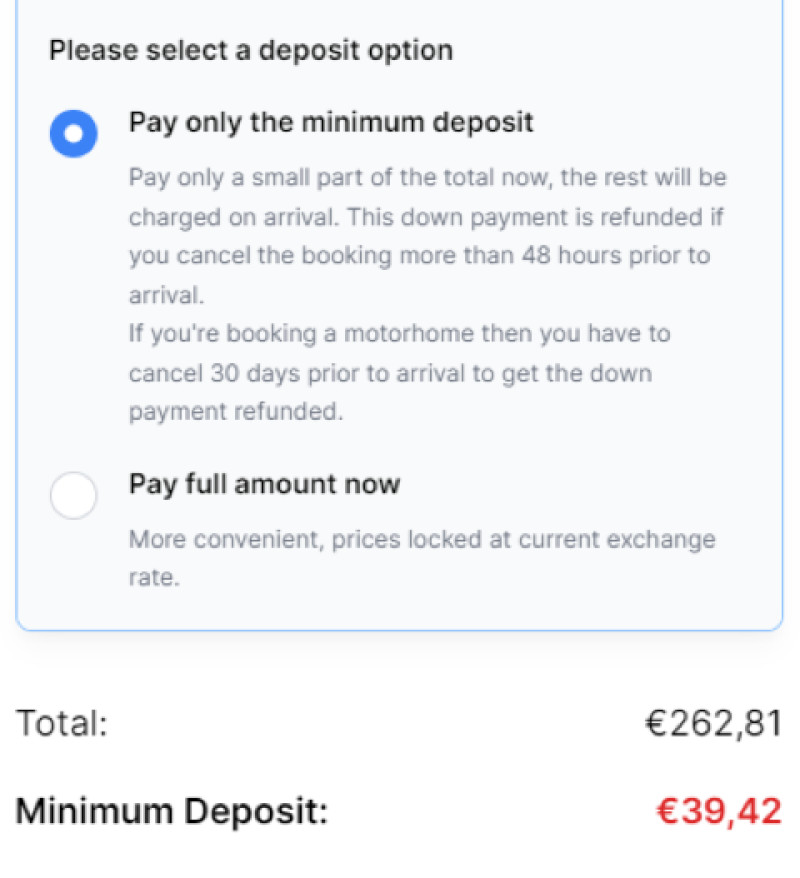Click the red €39,42 deposit amount
The width and height of the screenshot is (800, 878).
718,811
